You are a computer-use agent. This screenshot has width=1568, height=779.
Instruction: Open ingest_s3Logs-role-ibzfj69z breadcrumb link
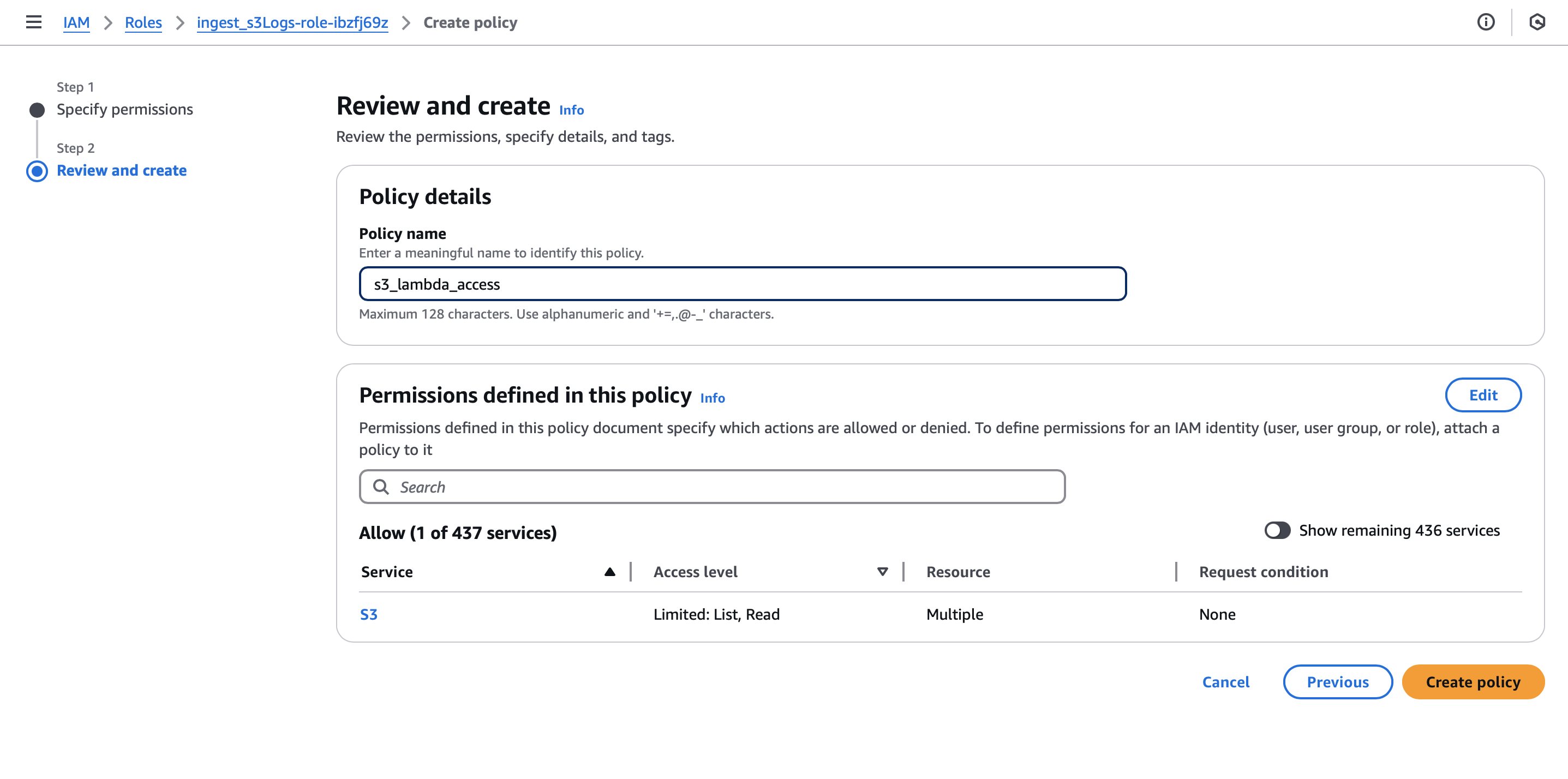point(292,22)
